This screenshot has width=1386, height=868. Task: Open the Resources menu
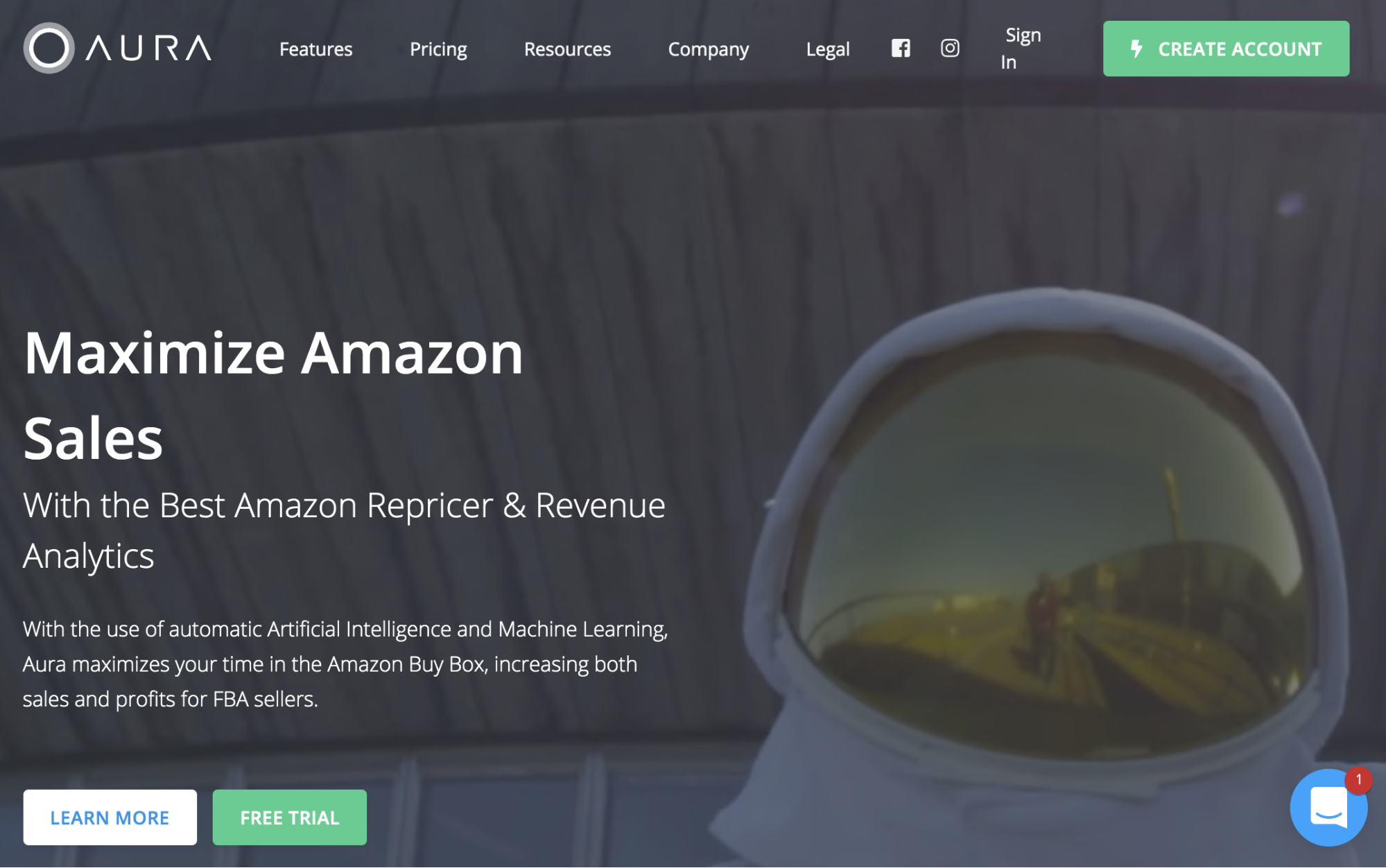(567, 49)
